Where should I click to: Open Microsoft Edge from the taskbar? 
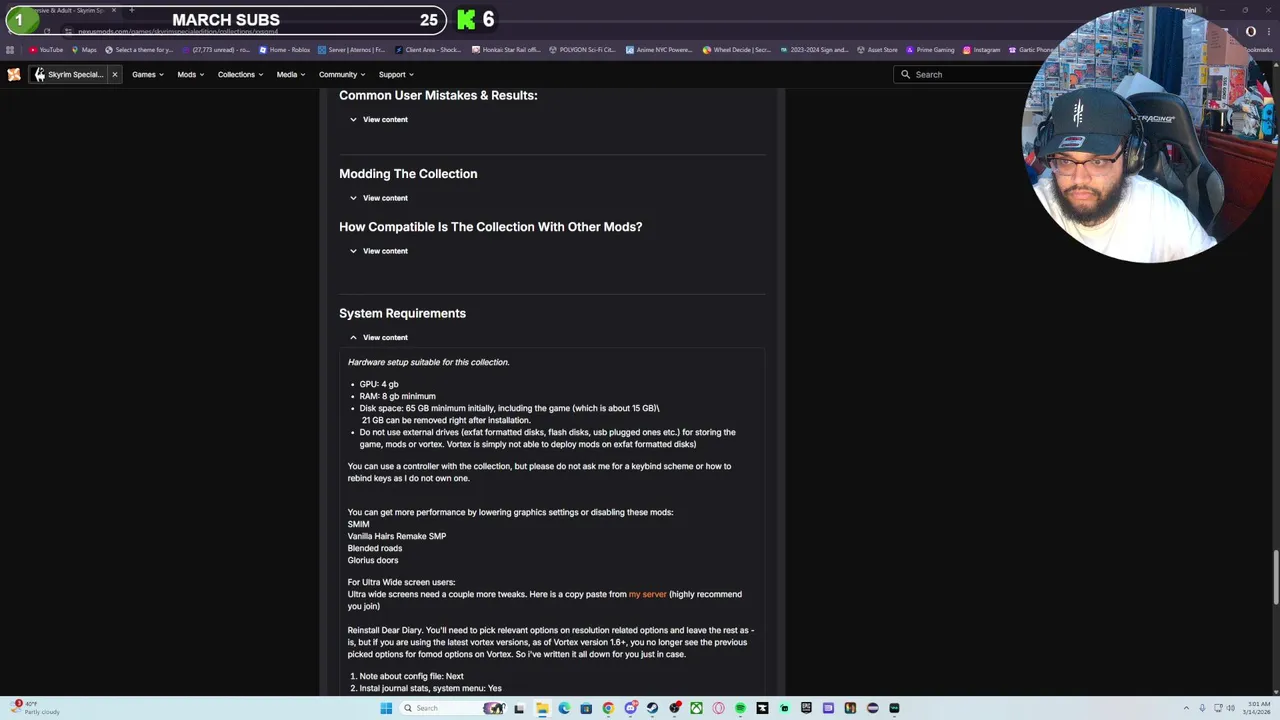coord(564,708)
